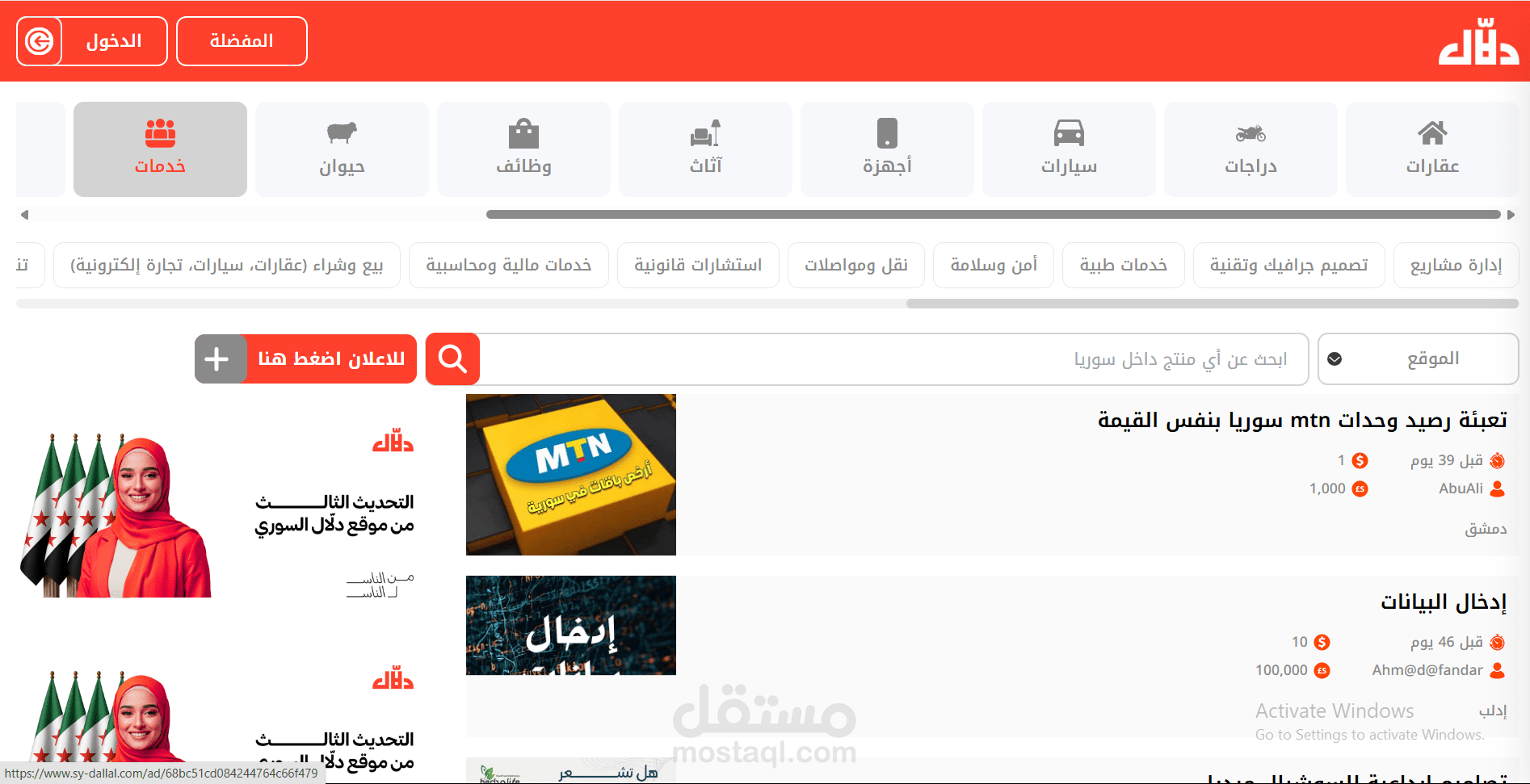1530x784 pixels.
Task: Click the دمشق location text
Action: click(1486, 529)
